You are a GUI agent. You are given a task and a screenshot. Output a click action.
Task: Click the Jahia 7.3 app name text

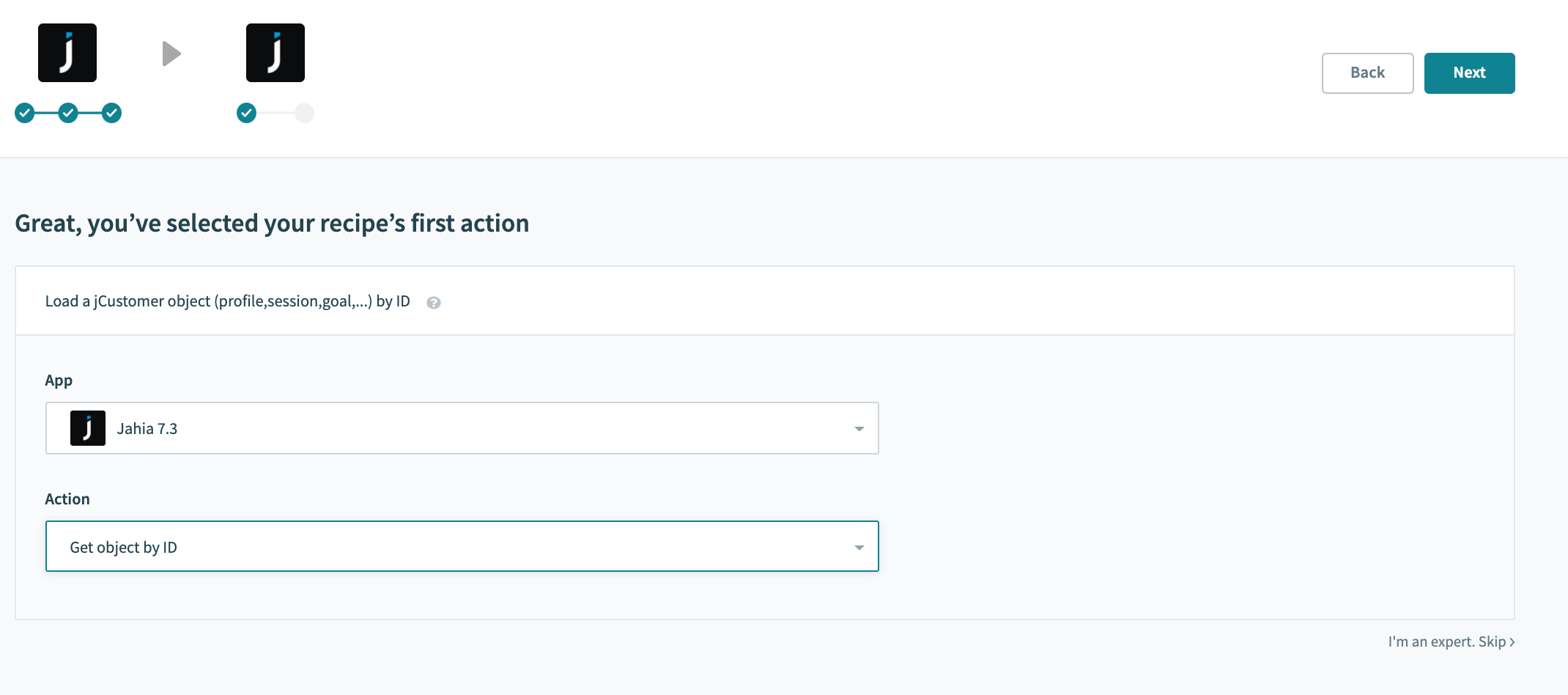pyautogui.click(x=147, y=429)
